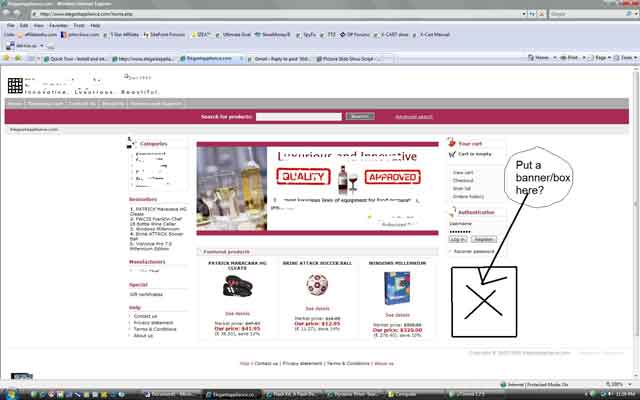The height and width of the screenshot is (400, 640).
Task: Click the Patrick Maracana cleats image
Action: 237,286
